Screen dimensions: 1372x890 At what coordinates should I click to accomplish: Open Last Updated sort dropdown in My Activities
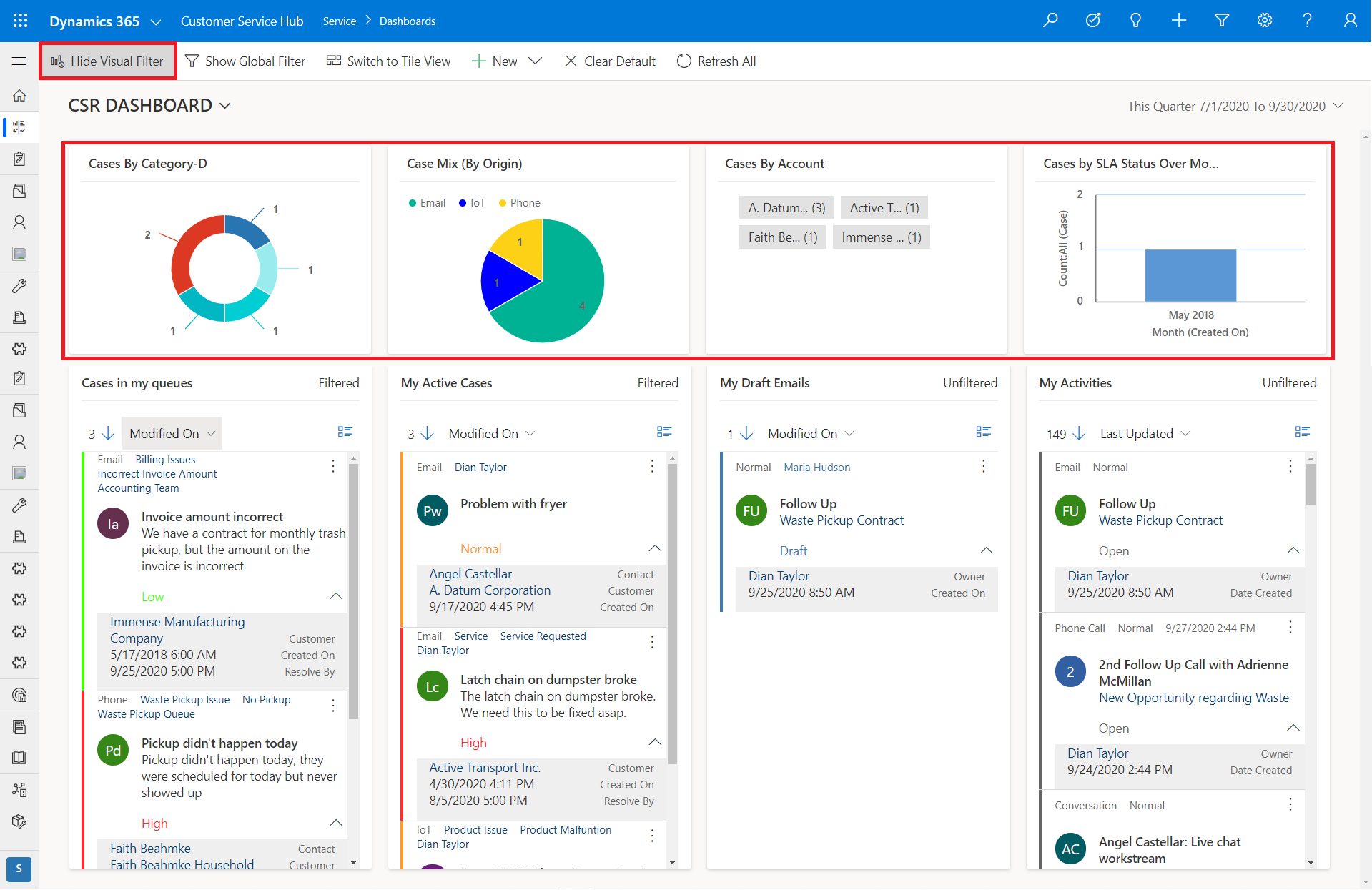1145,433
